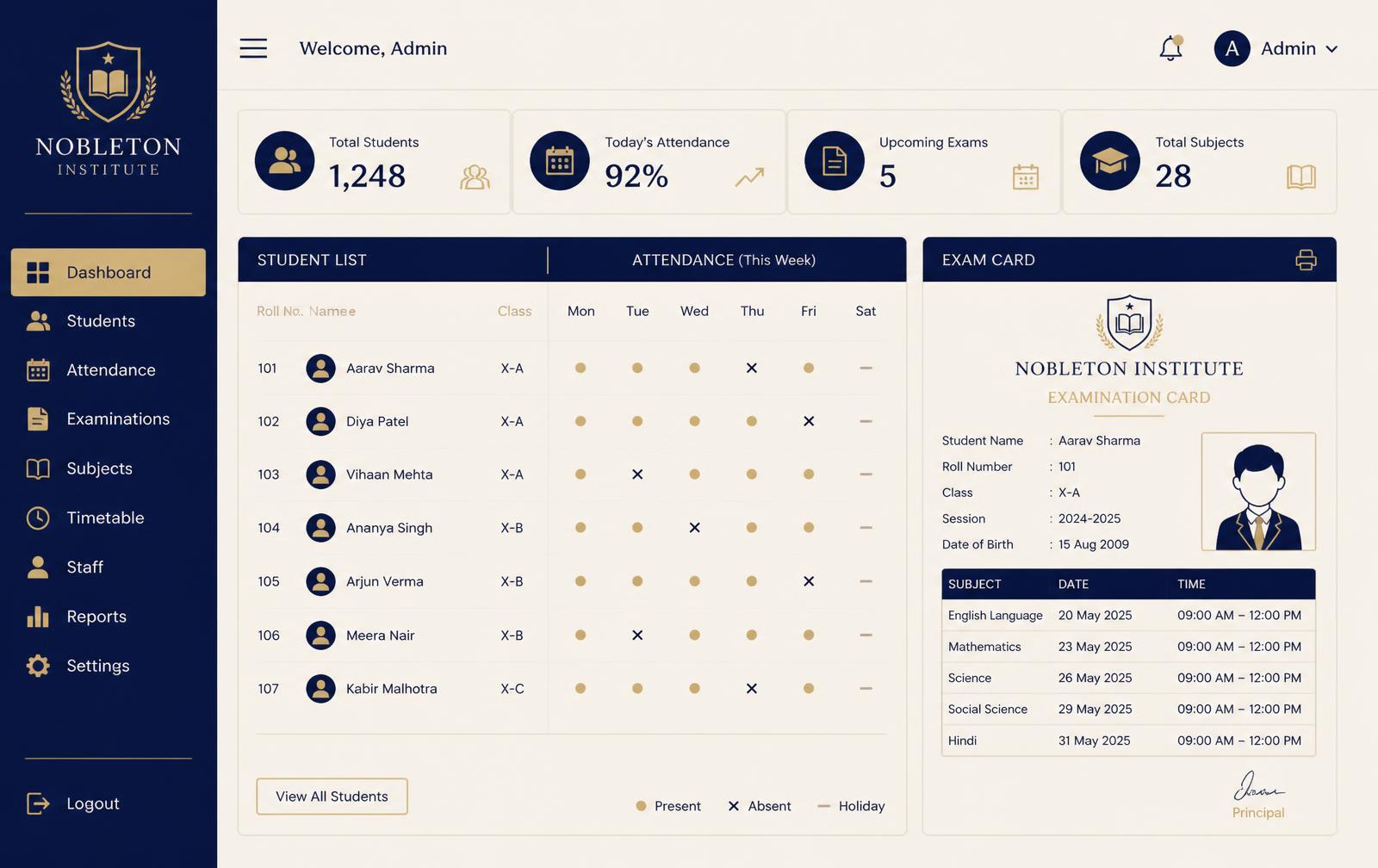This screenshot has height=868, width=1378.
Task: Click Aarav Sharma's avatar in student list
Action: (x=320, y=369)
